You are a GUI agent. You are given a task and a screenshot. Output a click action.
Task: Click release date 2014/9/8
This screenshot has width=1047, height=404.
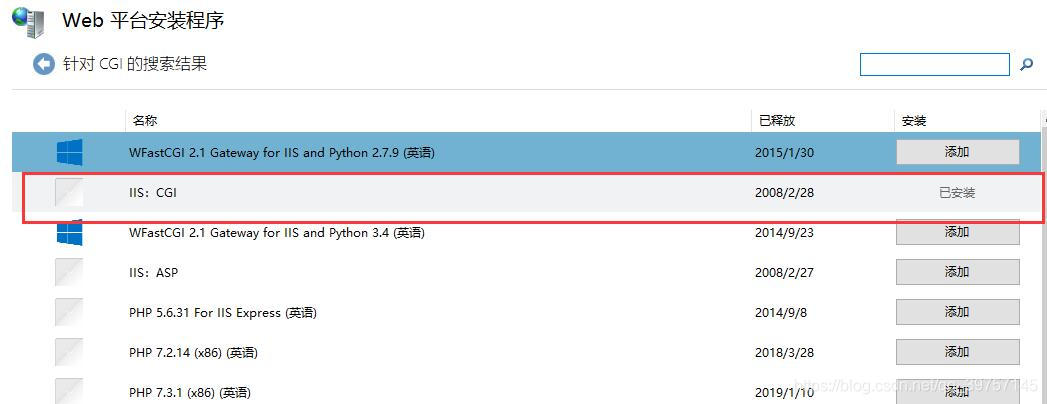pos(781,313)
